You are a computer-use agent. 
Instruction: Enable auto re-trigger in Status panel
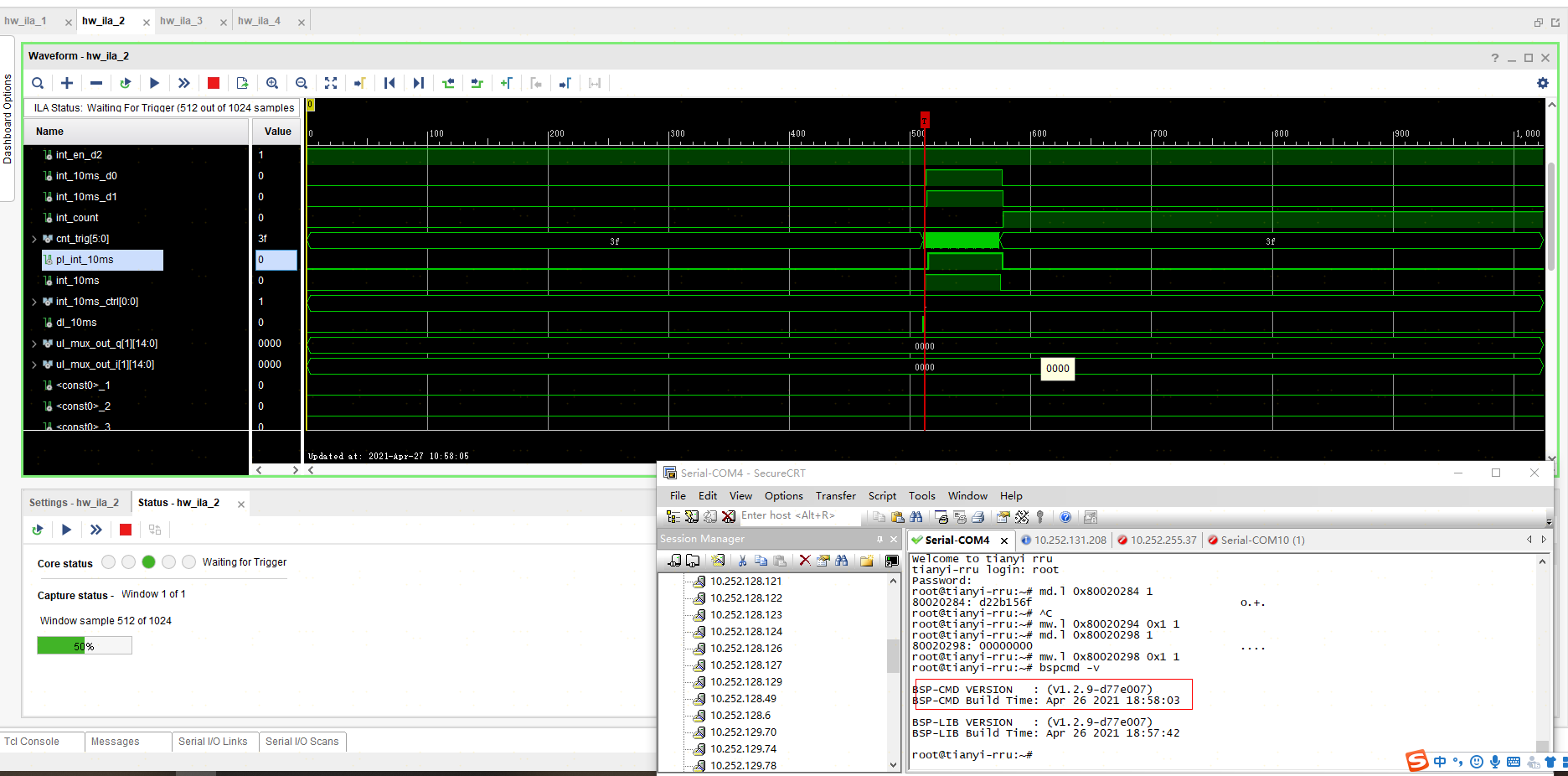click(37, 530)
